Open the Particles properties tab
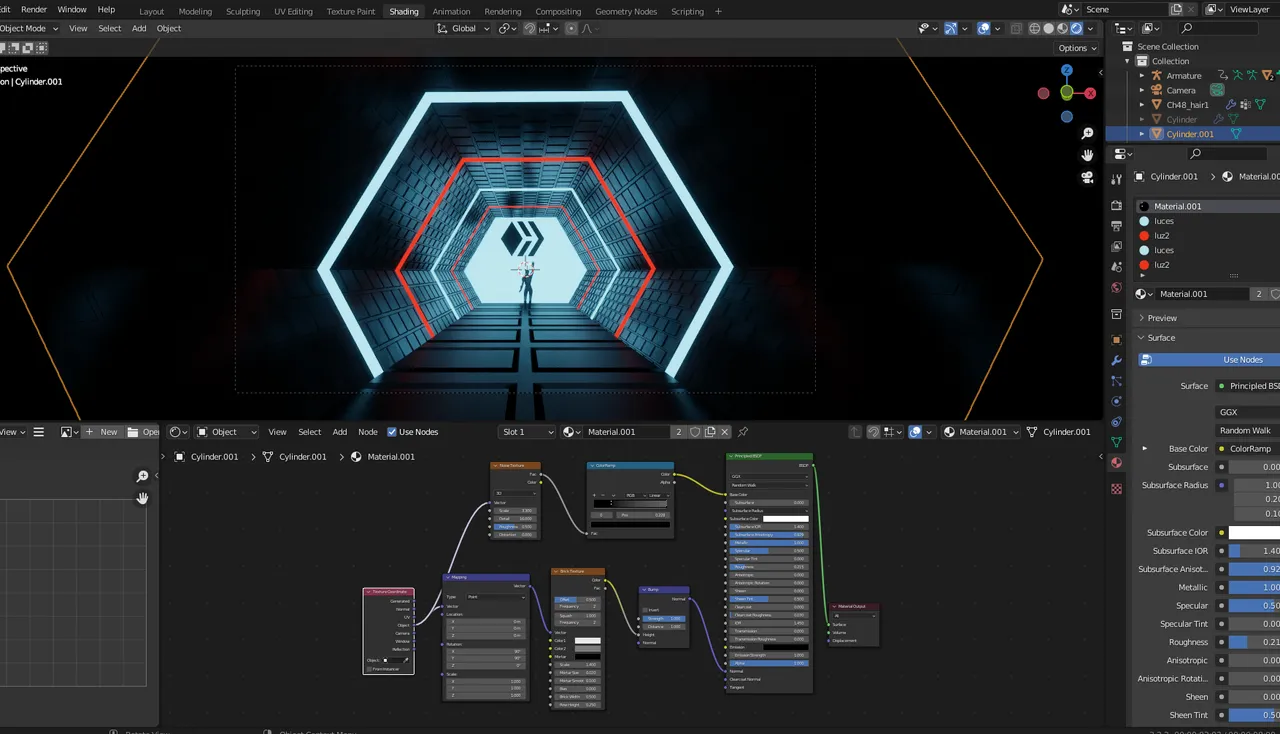This screenshot has height=734, width=1280. click(x=1117, y=381)
